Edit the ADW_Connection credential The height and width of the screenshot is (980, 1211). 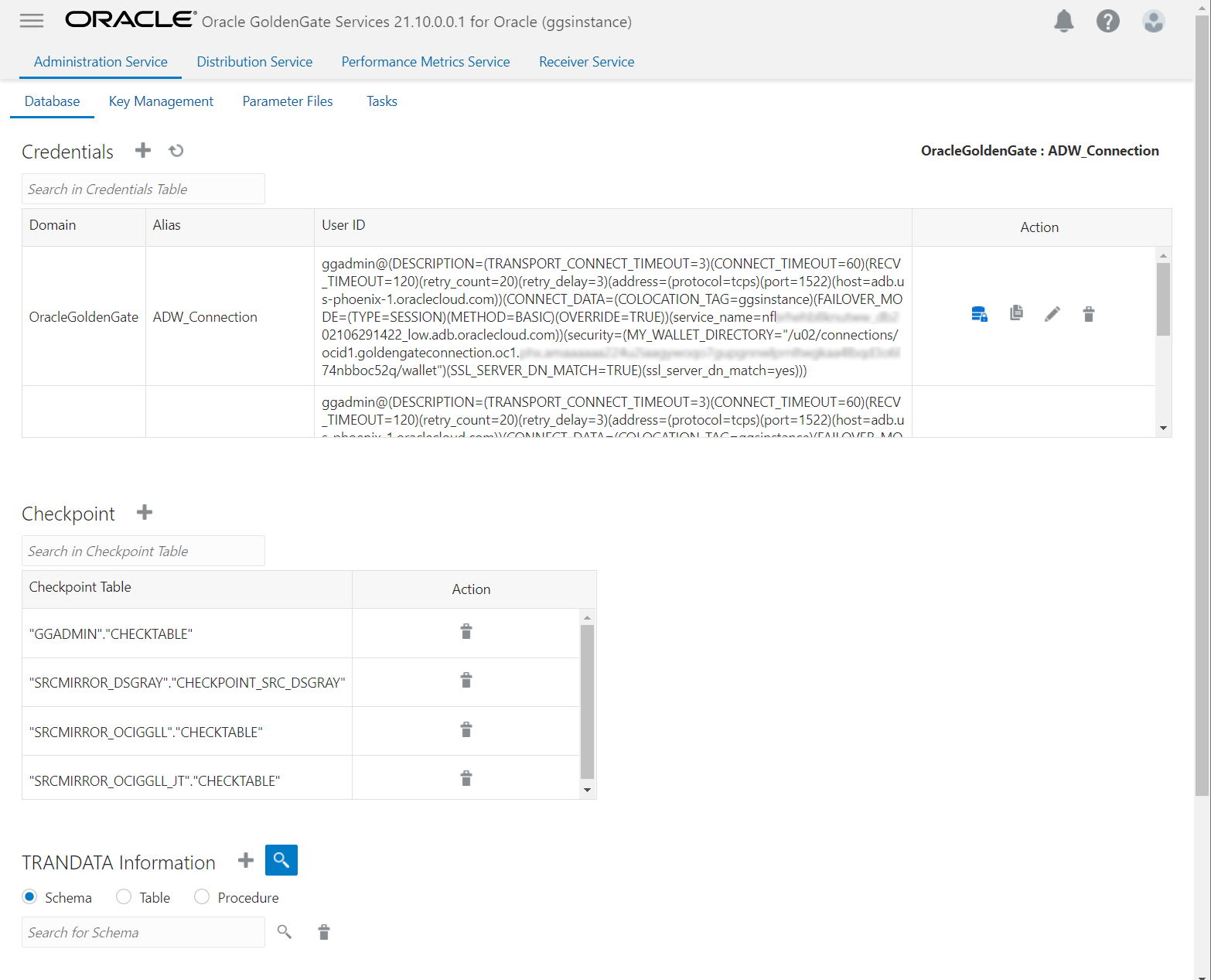[x=1052, y=314]
